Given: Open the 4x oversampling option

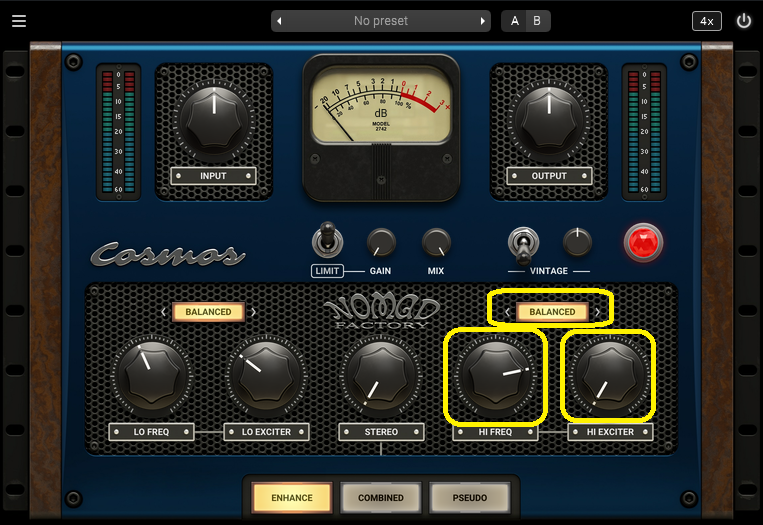Looking at the screenshot, I should [707, 21].
